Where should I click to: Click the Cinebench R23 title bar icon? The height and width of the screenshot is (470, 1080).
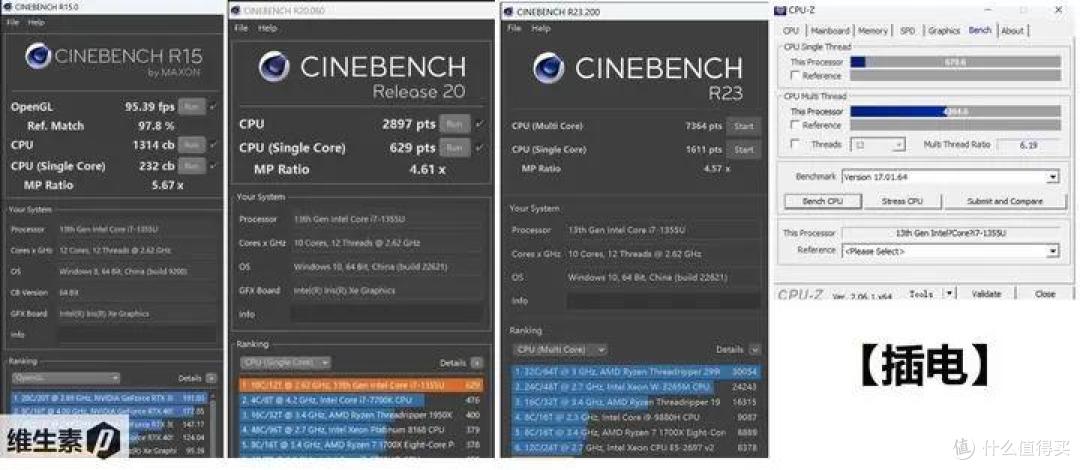508,11
